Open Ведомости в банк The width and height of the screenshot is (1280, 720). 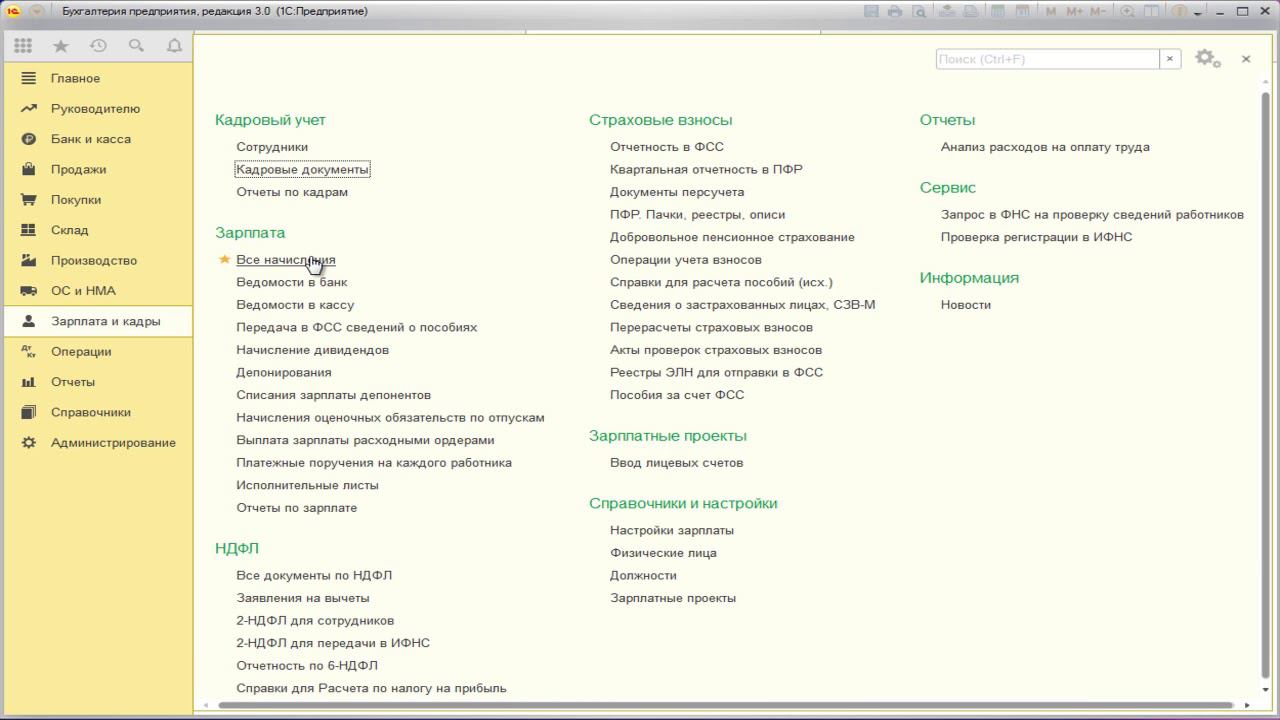coord(292,282)
